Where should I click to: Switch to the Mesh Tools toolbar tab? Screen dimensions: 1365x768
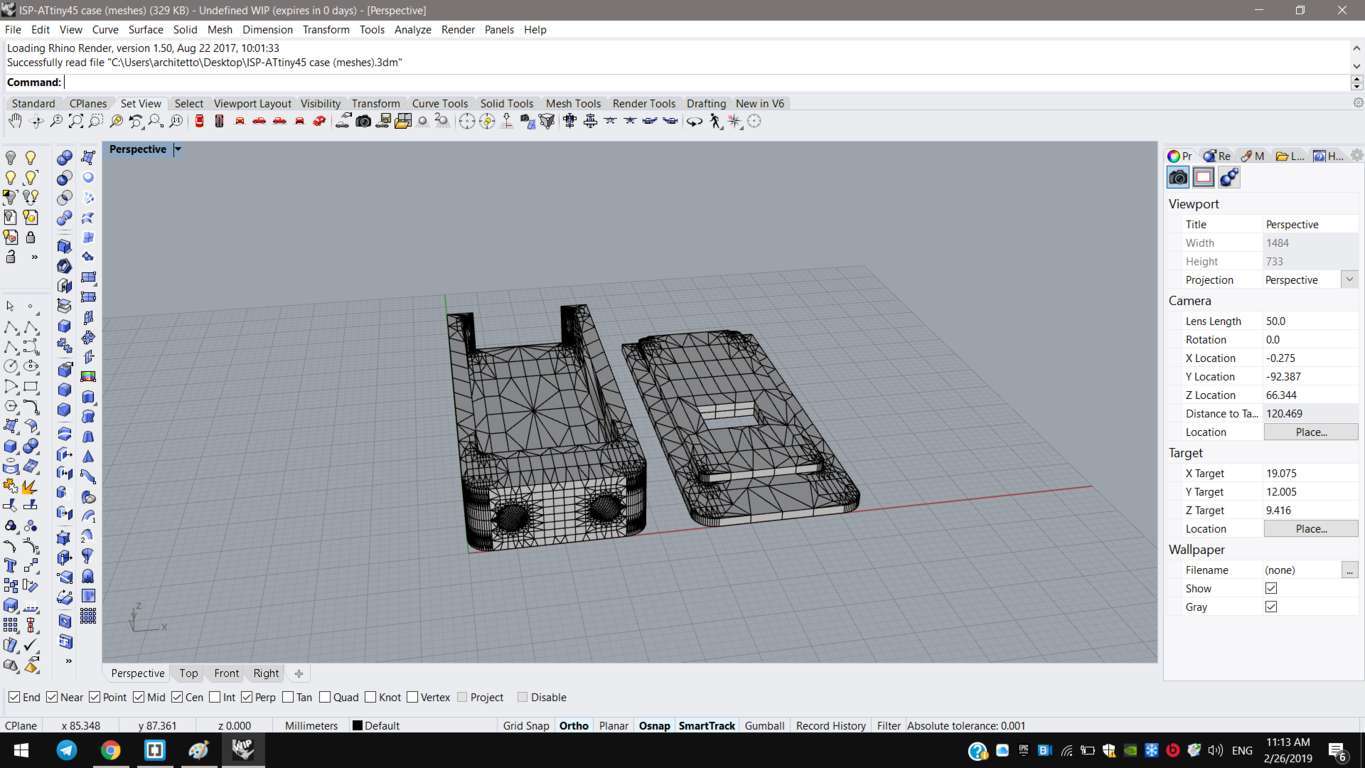click(573, 103)
